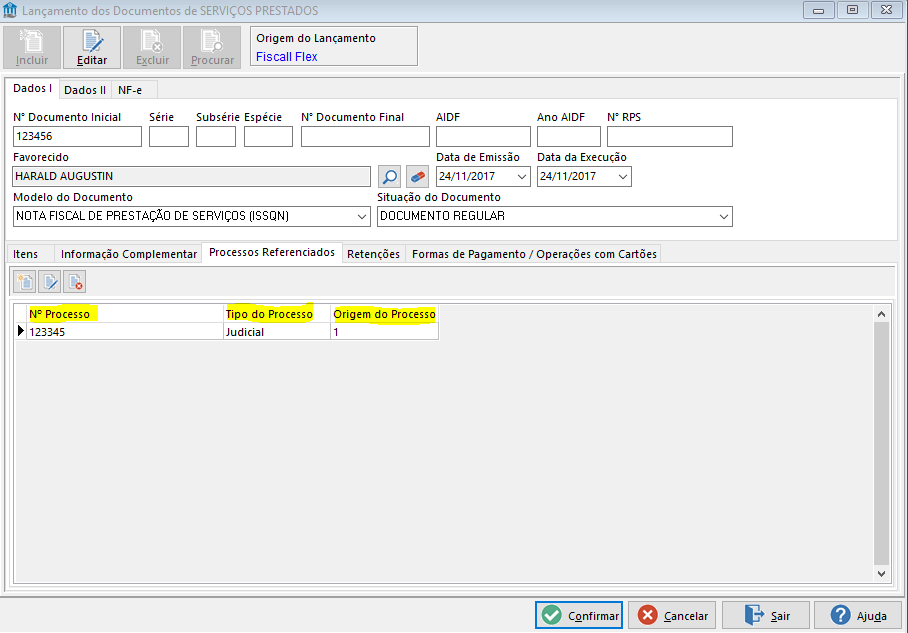Click the Espécie input field
The image size is (908, 633).
point(268,137)
